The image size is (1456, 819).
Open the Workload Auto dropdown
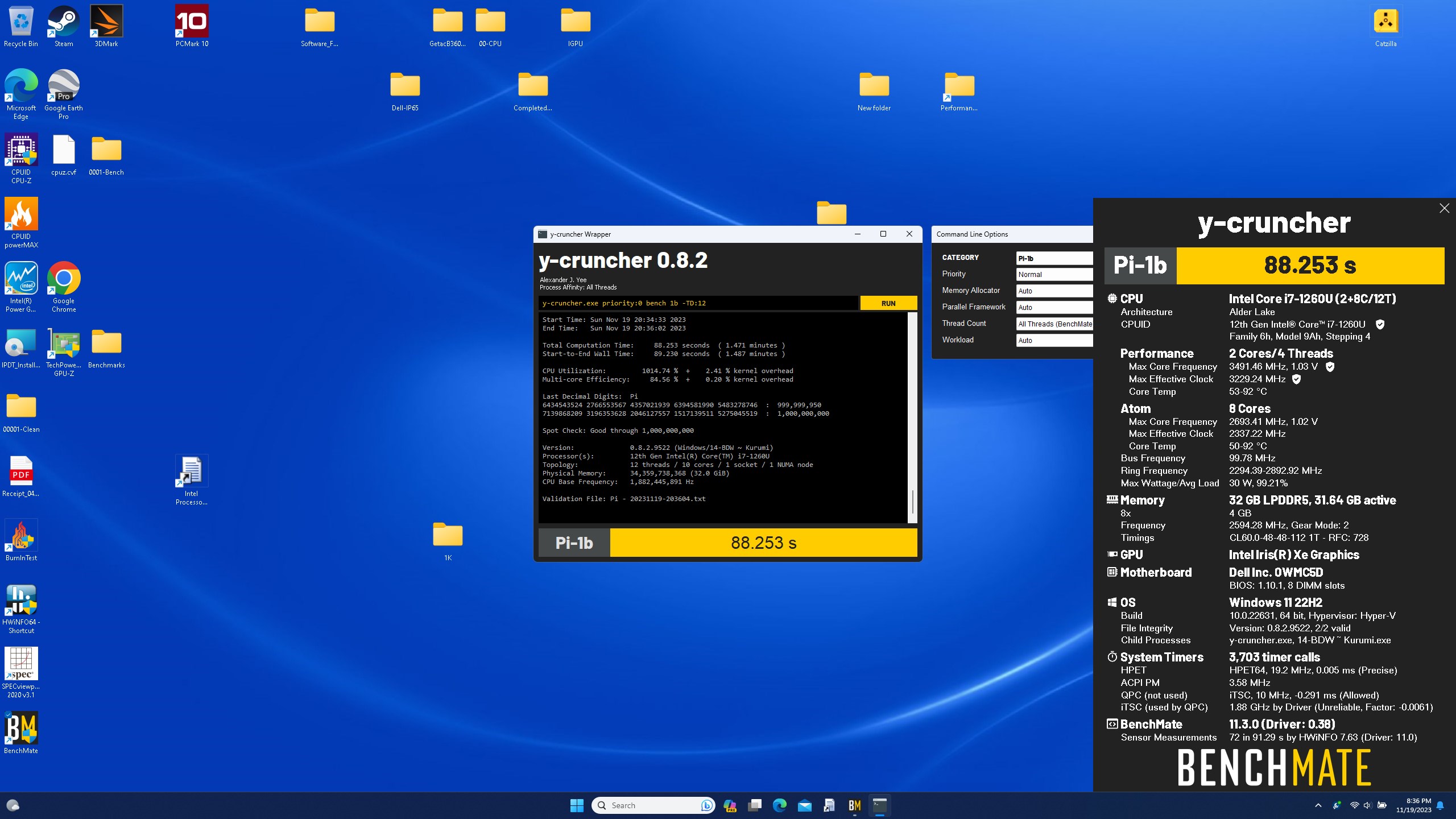1054,341
